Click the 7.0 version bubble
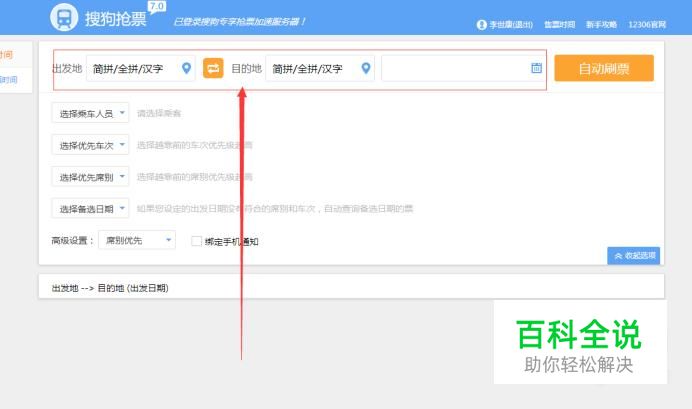Image resolution: width=692 pixels, height=409 pixels. tap(157, 7)
